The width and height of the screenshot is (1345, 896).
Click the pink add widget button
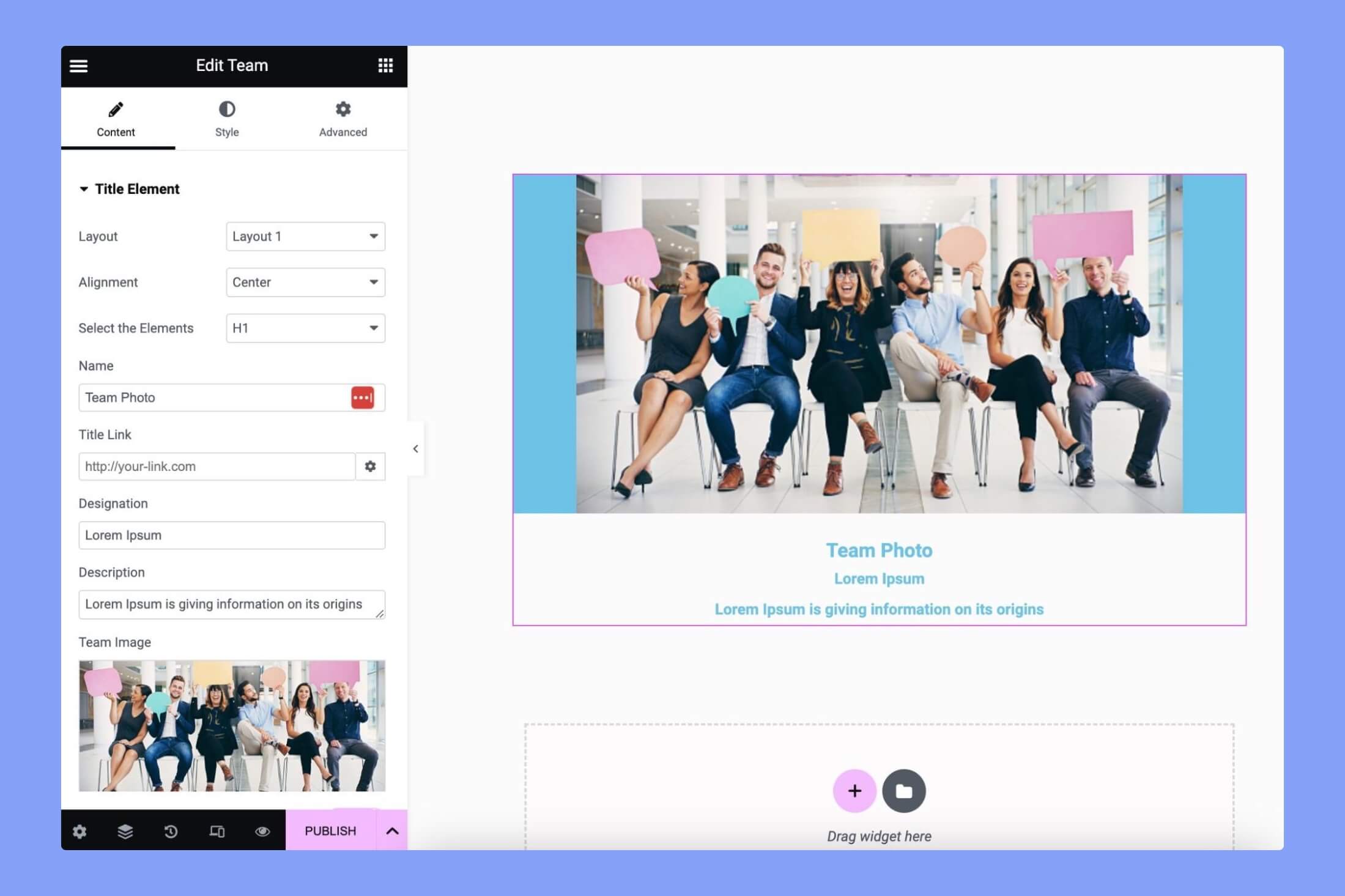coord(855,790)
